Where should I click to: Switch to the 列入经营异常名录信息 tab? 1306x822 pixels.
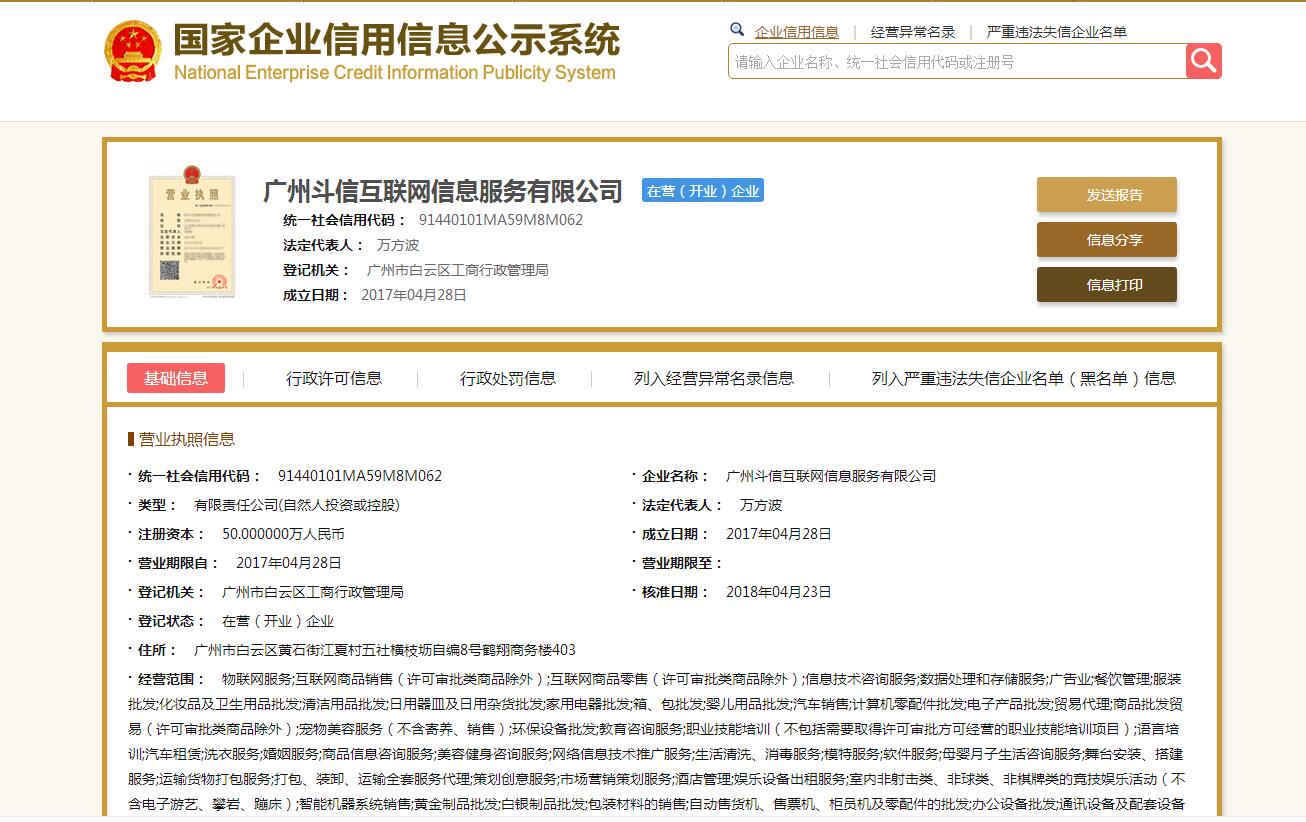tap(714, 378)
